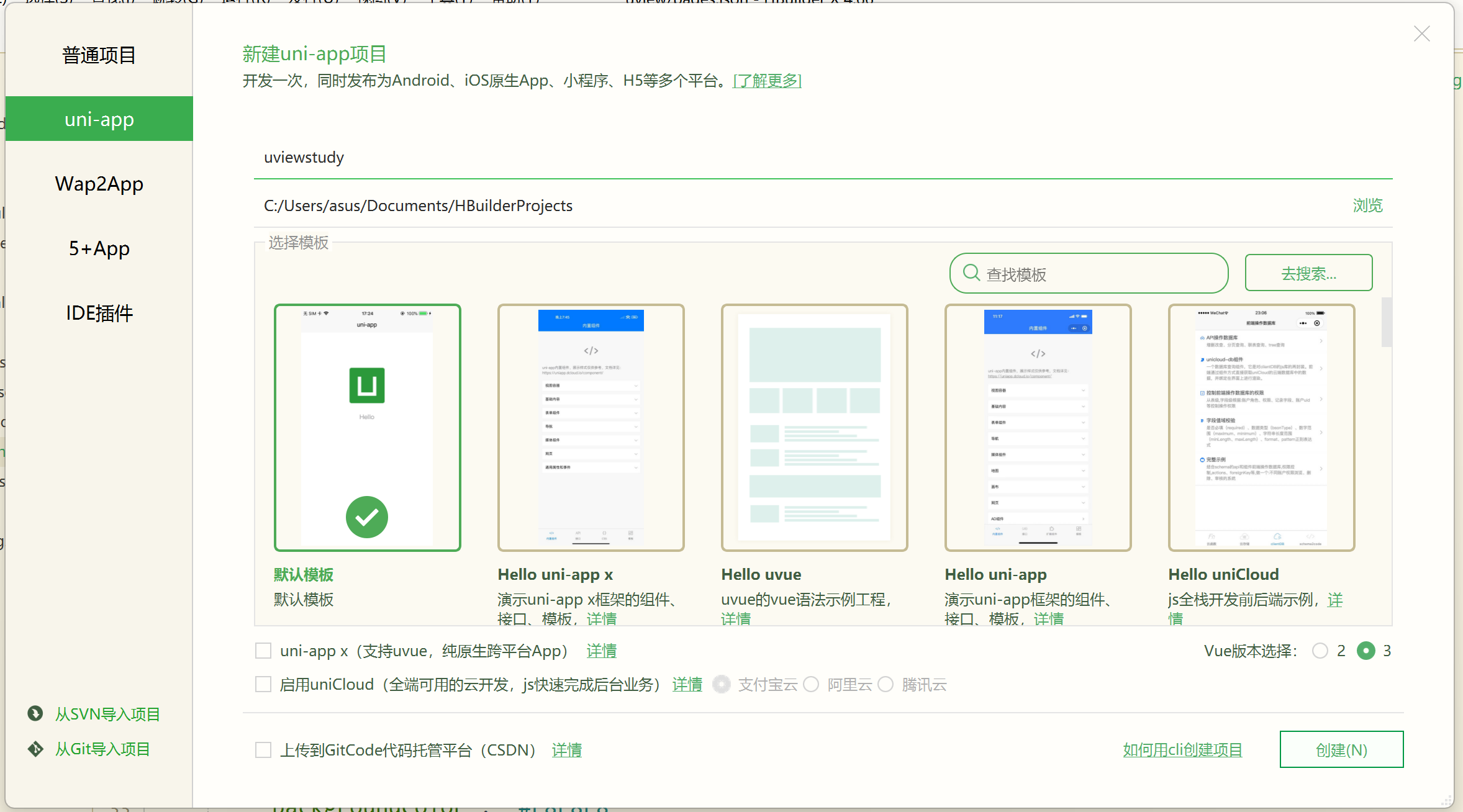Open the 5+App tab

(99, 248)
